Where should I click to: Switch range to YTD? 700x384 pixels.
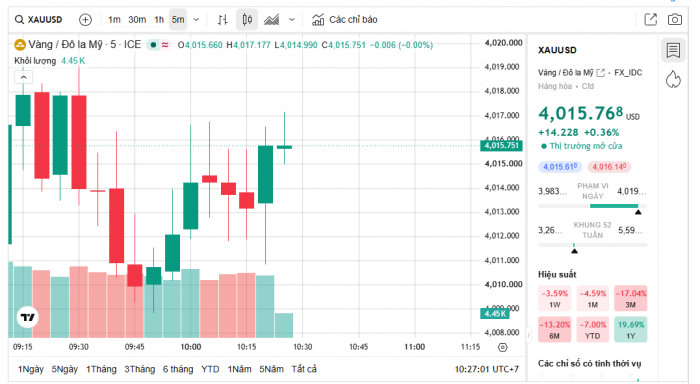pyautogui.click(x=210, y=369)
